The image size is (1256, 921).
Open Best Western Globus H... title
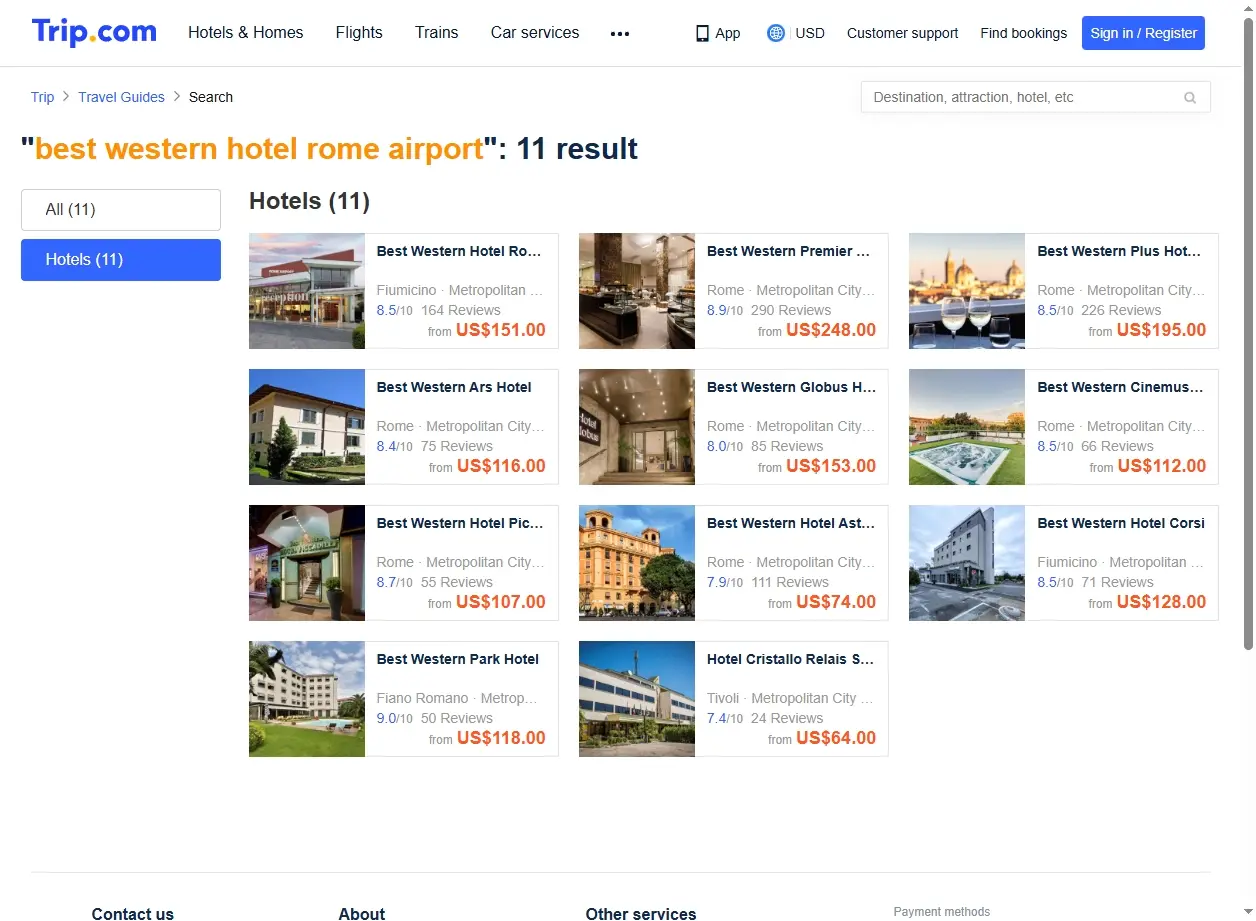pos(791,387)
